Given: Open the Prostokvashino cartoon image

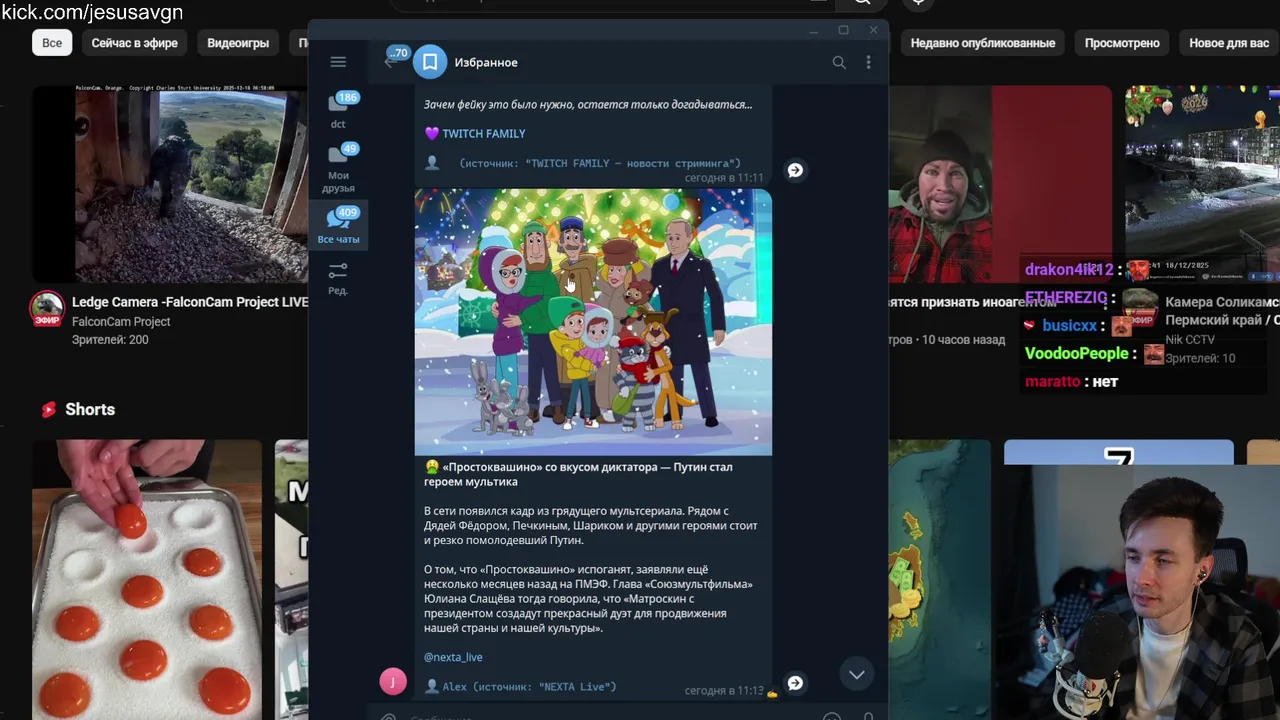Looking at the screenshot, I should coord(593,322).
